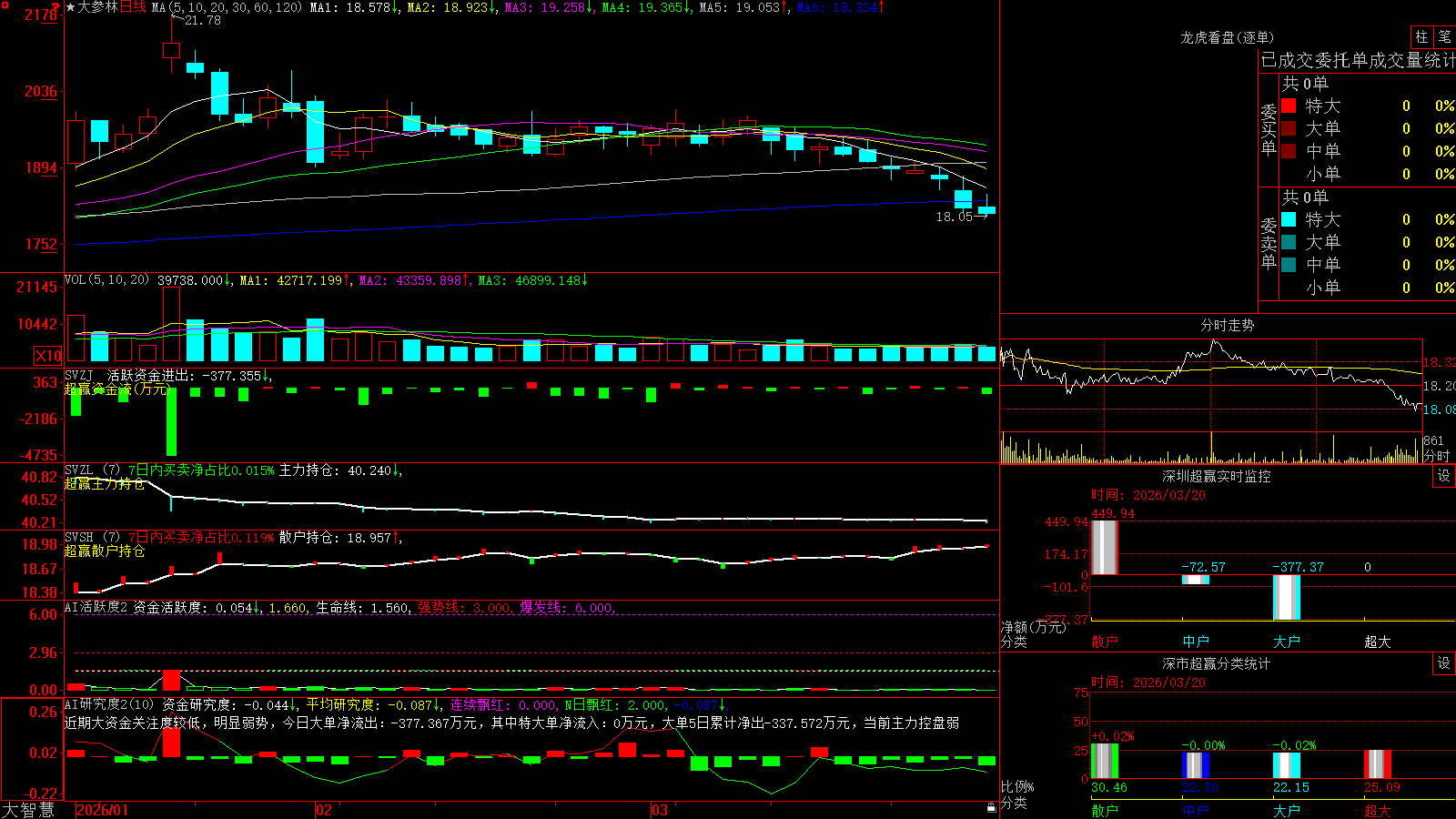Open SVZL (7) indicator label
Viewport: 1456px width, 819px height.
(x=92, y=470)
